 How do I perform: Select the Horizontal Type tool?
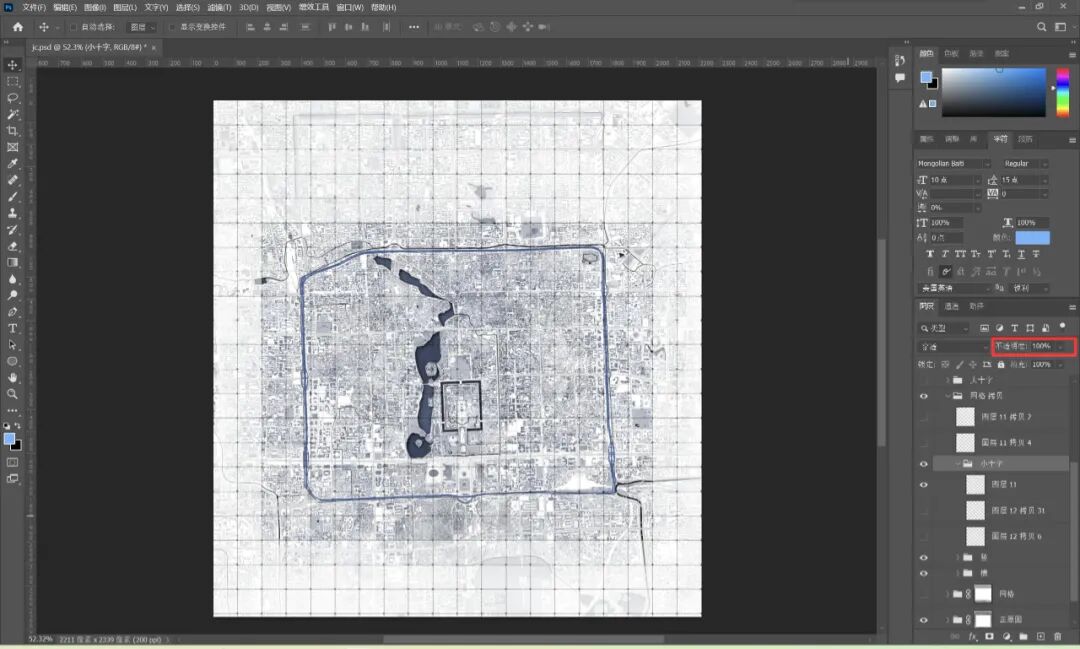(x=12, y=329)
